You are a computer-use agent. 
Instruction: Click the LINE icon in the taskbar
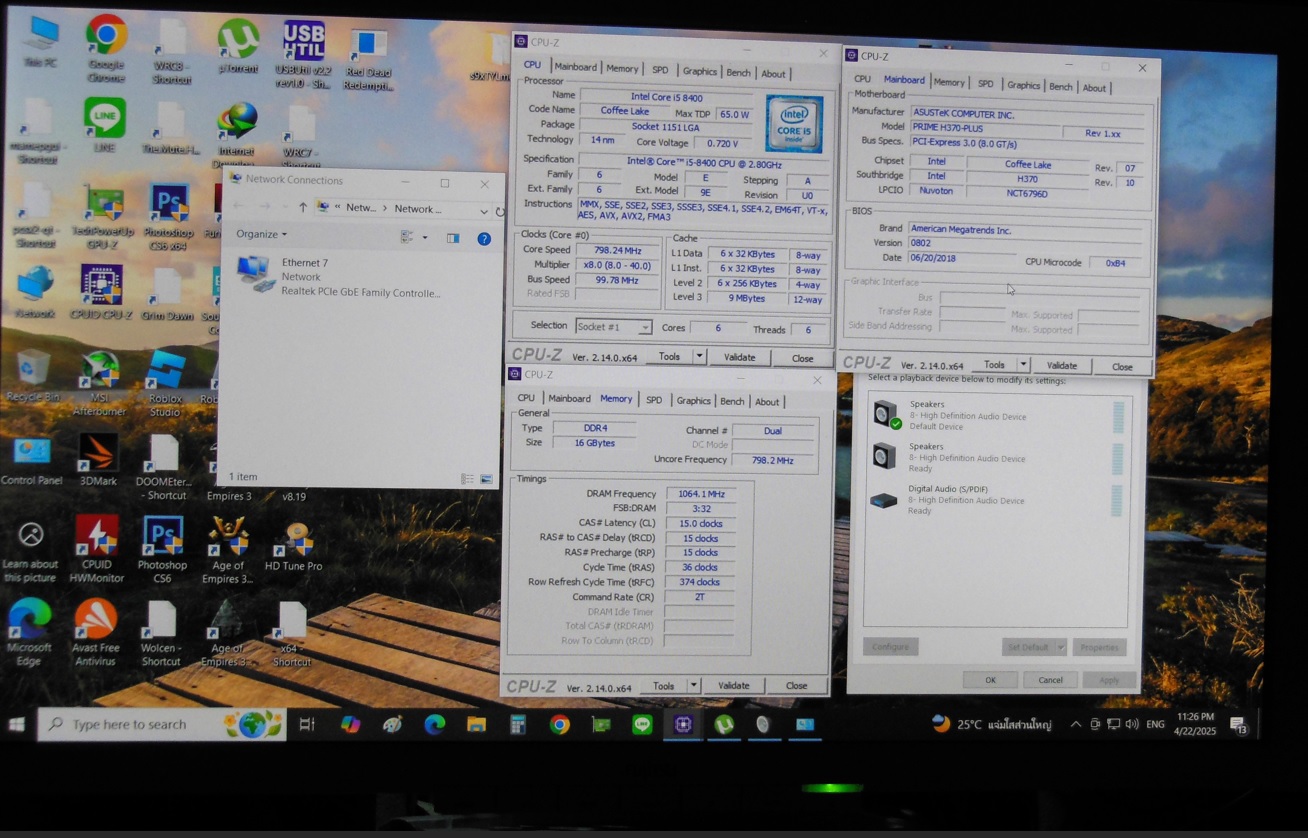point(642,725)
